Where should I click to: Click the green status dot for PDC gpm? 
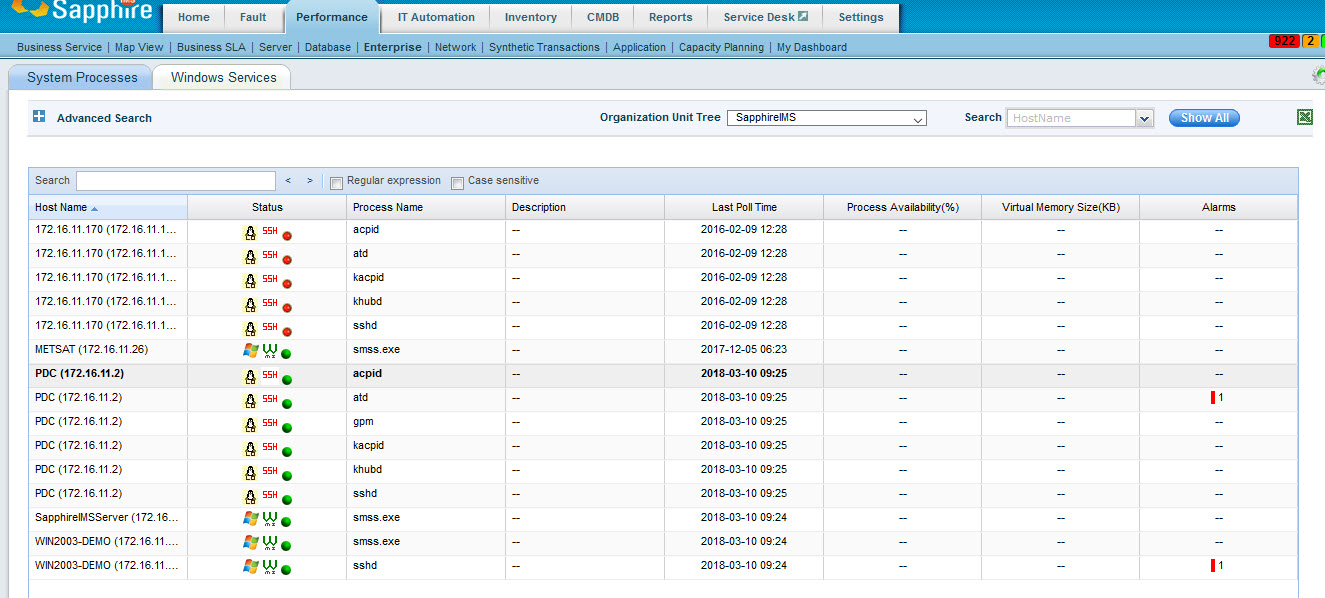[287, 427]
